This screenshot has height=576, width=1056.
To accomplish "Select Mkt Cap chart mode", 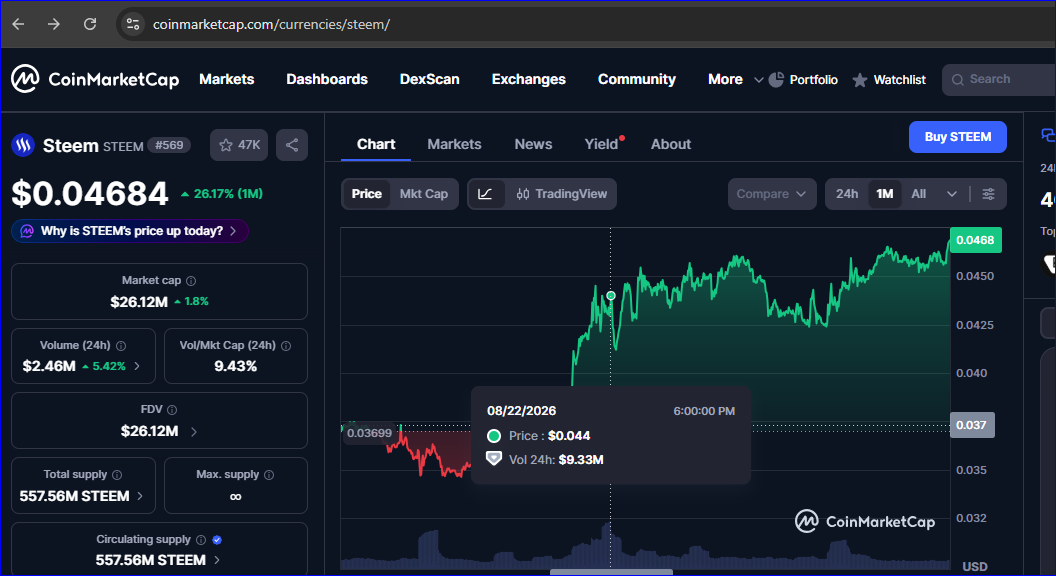I will pos(424,194).
